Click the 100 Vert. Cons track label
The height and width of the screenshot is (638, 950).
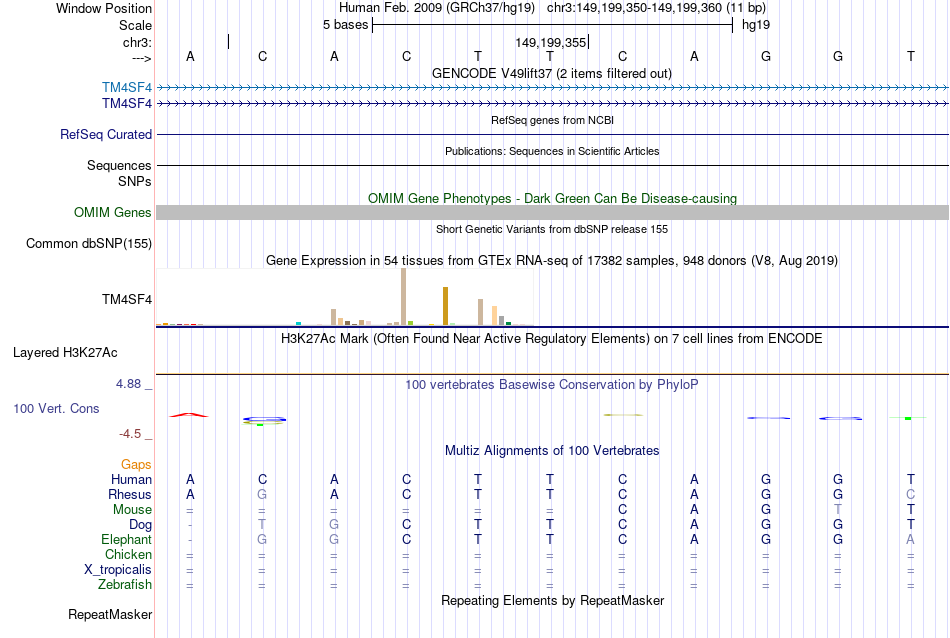(56, 408)
